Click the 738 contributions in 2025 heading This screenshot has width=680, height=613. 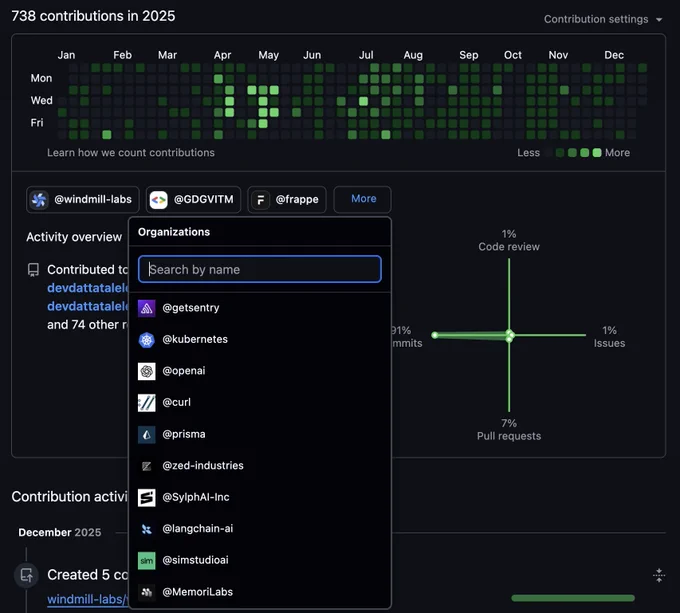click(93, 16)
